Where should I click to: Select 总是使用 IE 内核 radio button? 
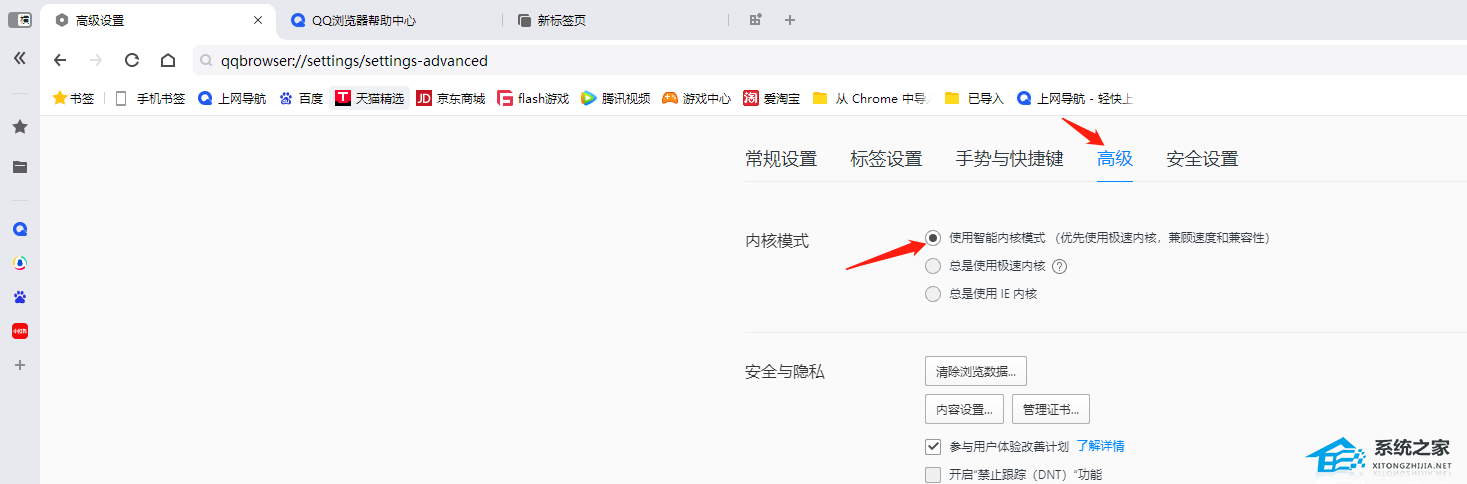pyautogui.click(x=933, y=294)
